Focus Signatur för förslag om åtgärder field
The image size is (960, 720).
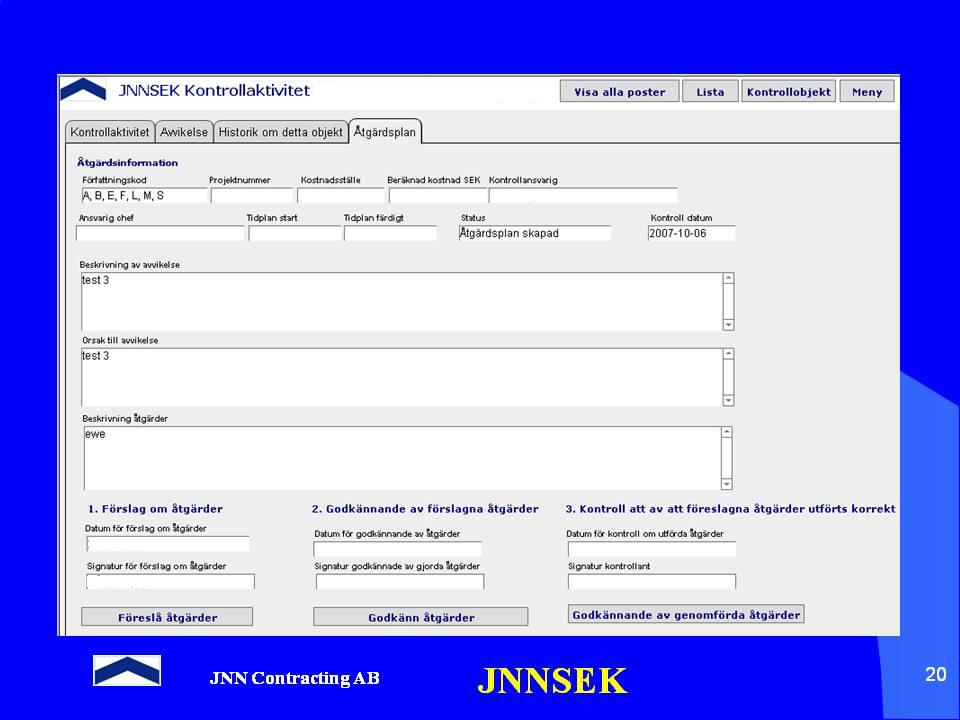170,582
